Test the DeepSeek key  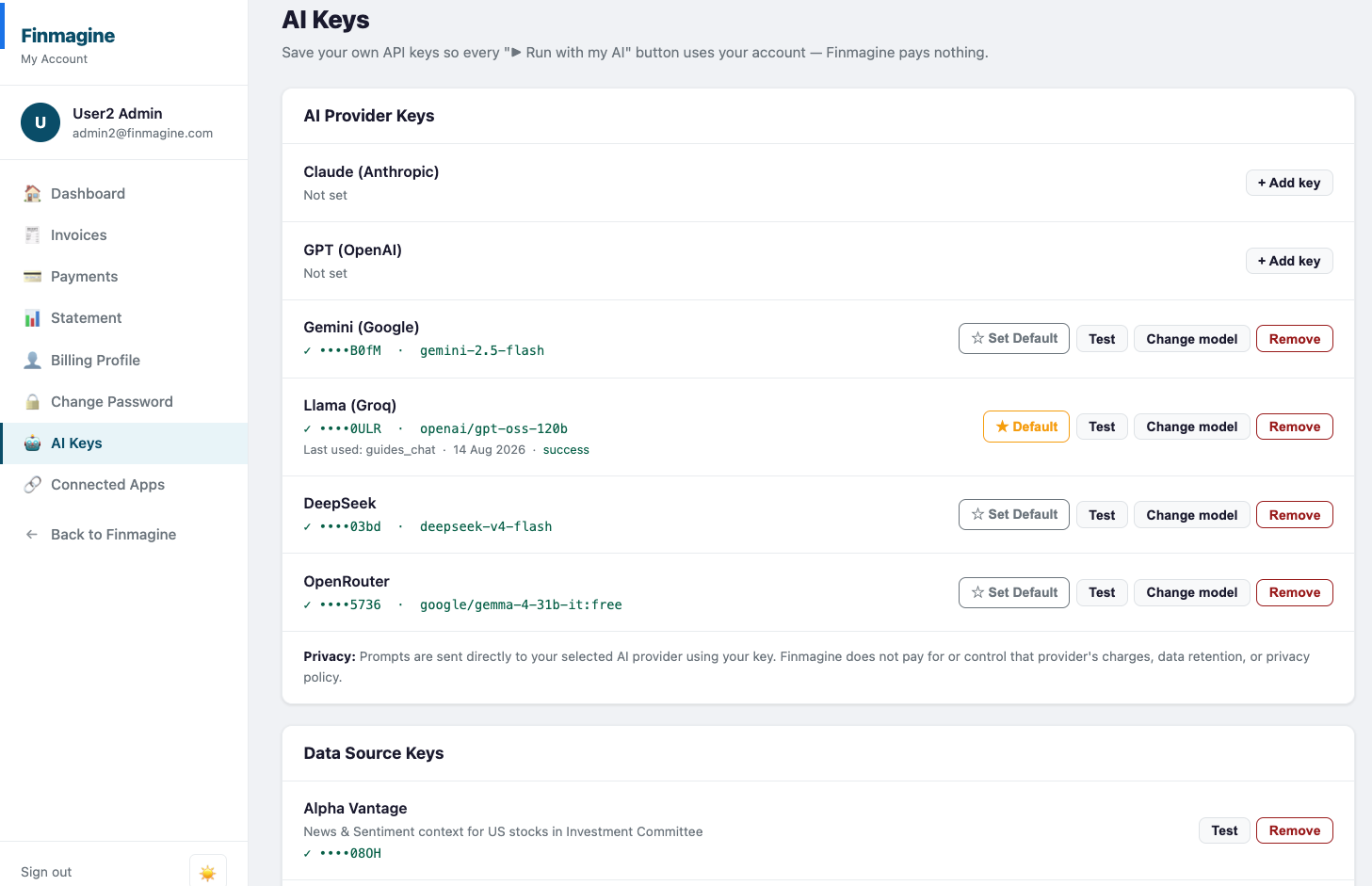1102,515
